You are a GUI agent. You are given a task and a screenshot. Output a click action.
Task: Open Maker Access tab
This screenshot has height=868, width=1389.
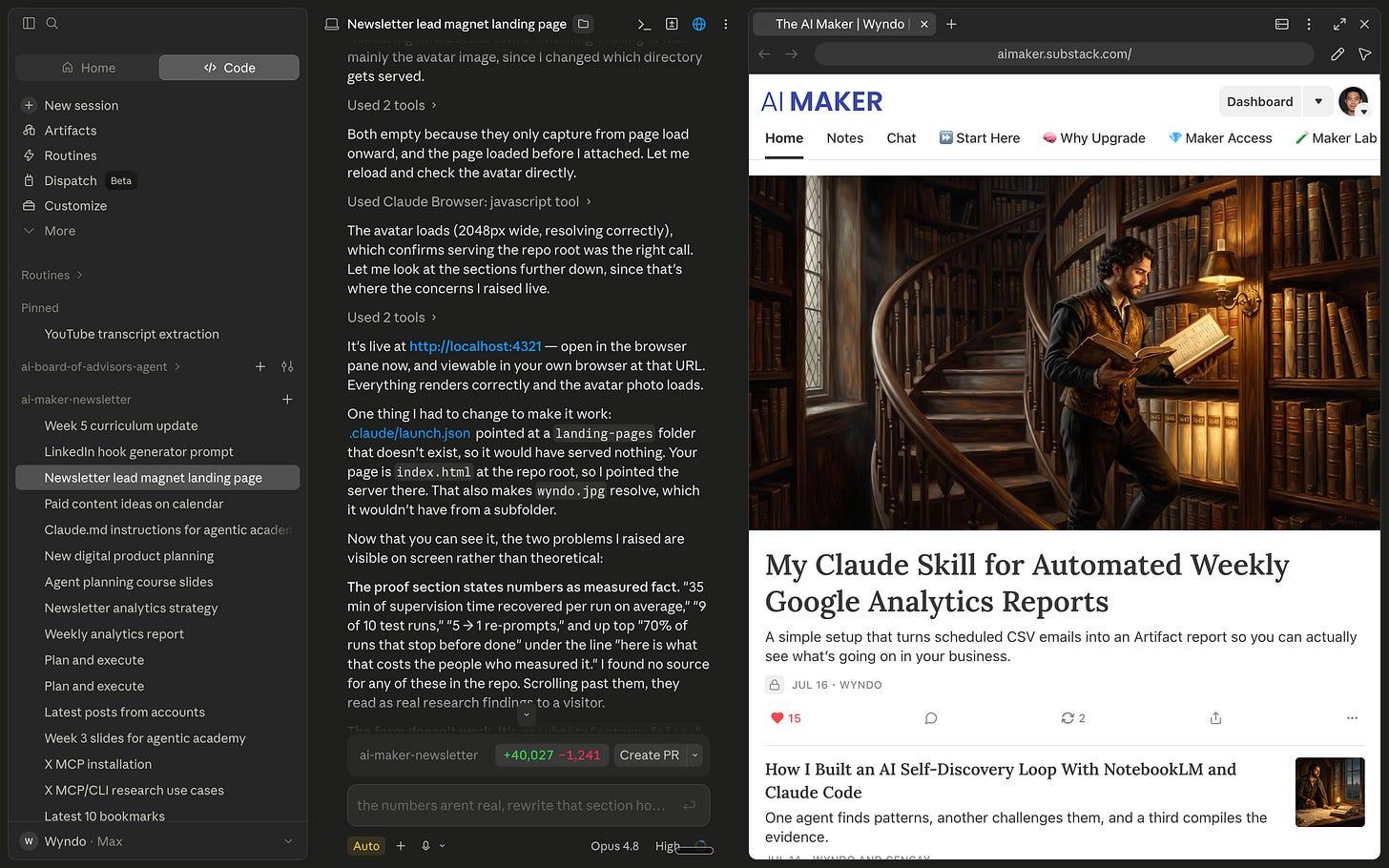(x=1220, y=138)
